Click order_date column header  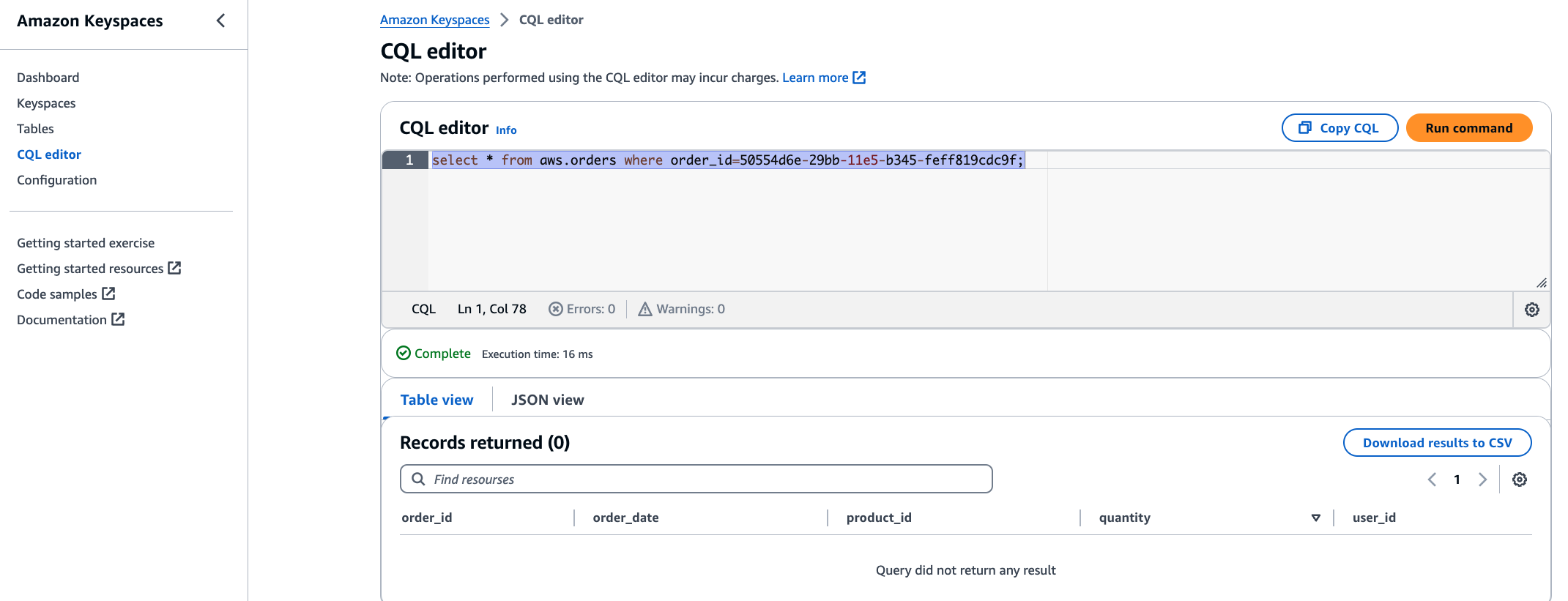point(626,518)
